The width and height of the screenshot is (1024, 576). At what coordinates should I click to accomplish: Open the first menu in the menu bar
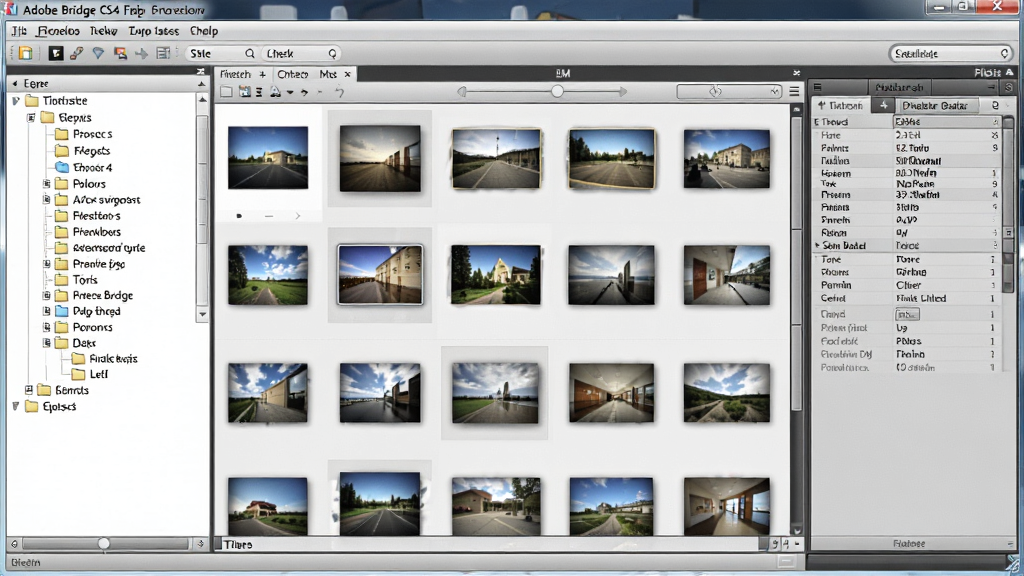click(x=19, y=31)
